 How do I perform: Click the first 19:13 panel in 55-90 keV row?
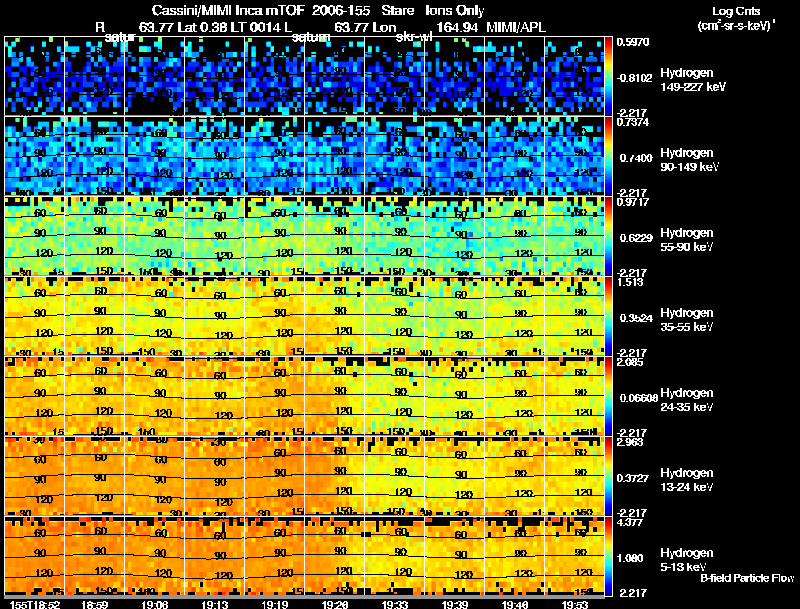click(215, 236)
